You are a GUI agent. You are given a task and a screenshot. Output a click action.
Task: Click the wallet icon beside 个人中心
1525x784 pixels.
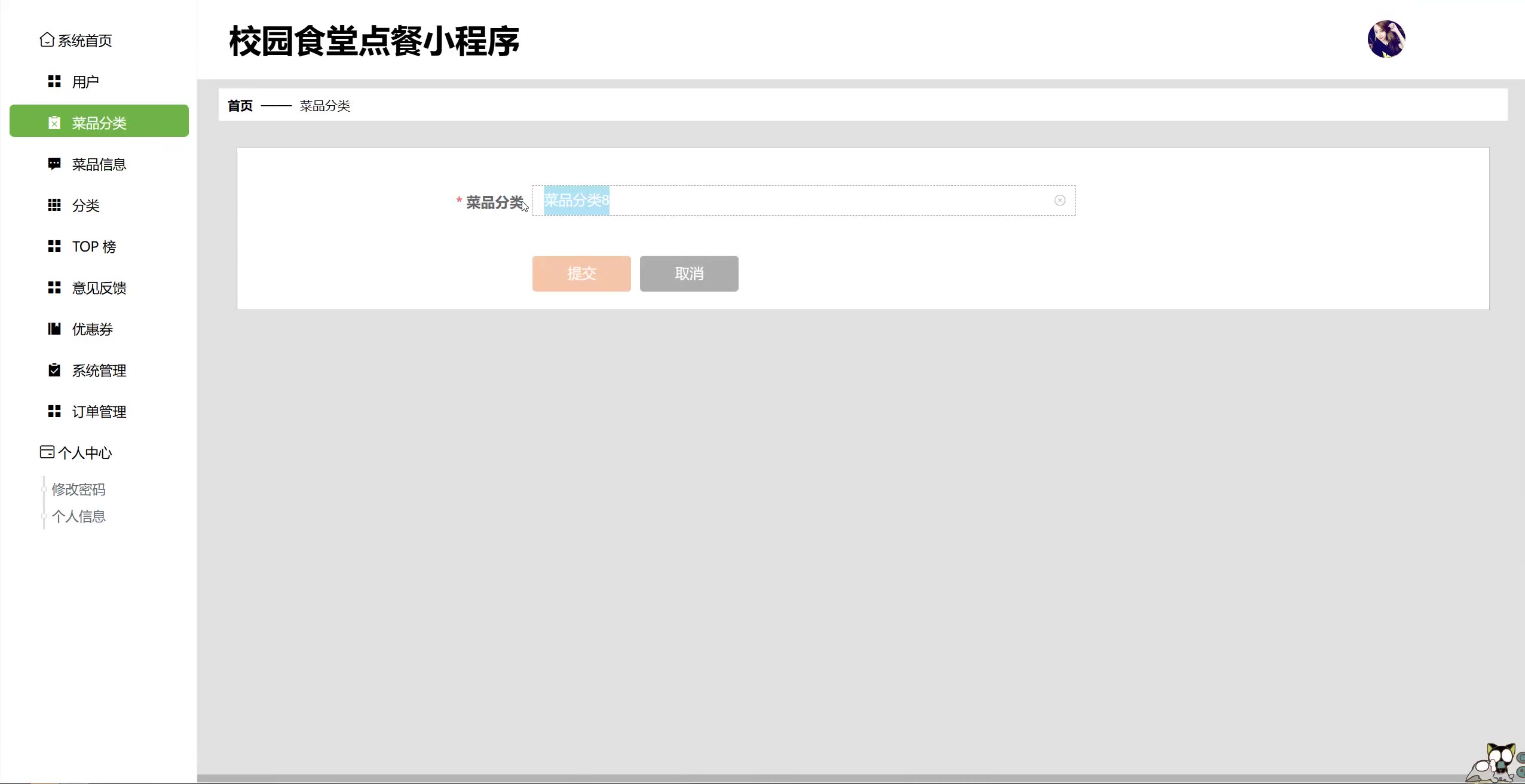click(x=47, y=452)
